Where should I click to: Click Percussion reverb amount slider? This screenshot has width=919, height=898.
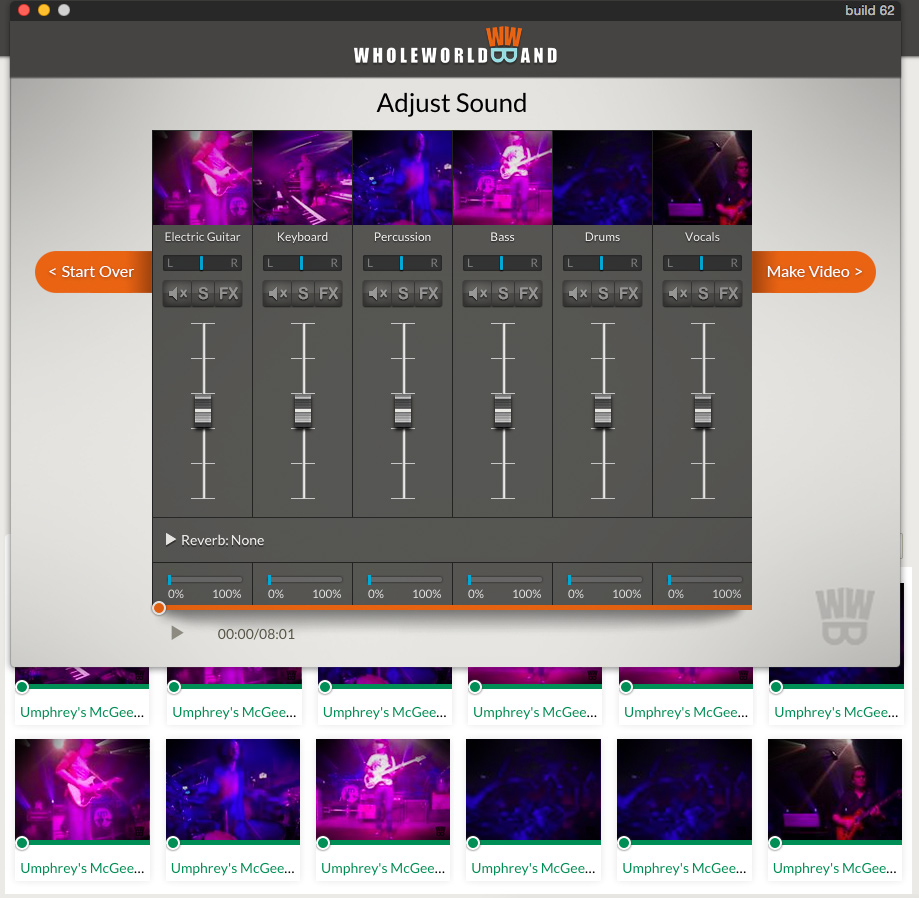click(404, 580)
